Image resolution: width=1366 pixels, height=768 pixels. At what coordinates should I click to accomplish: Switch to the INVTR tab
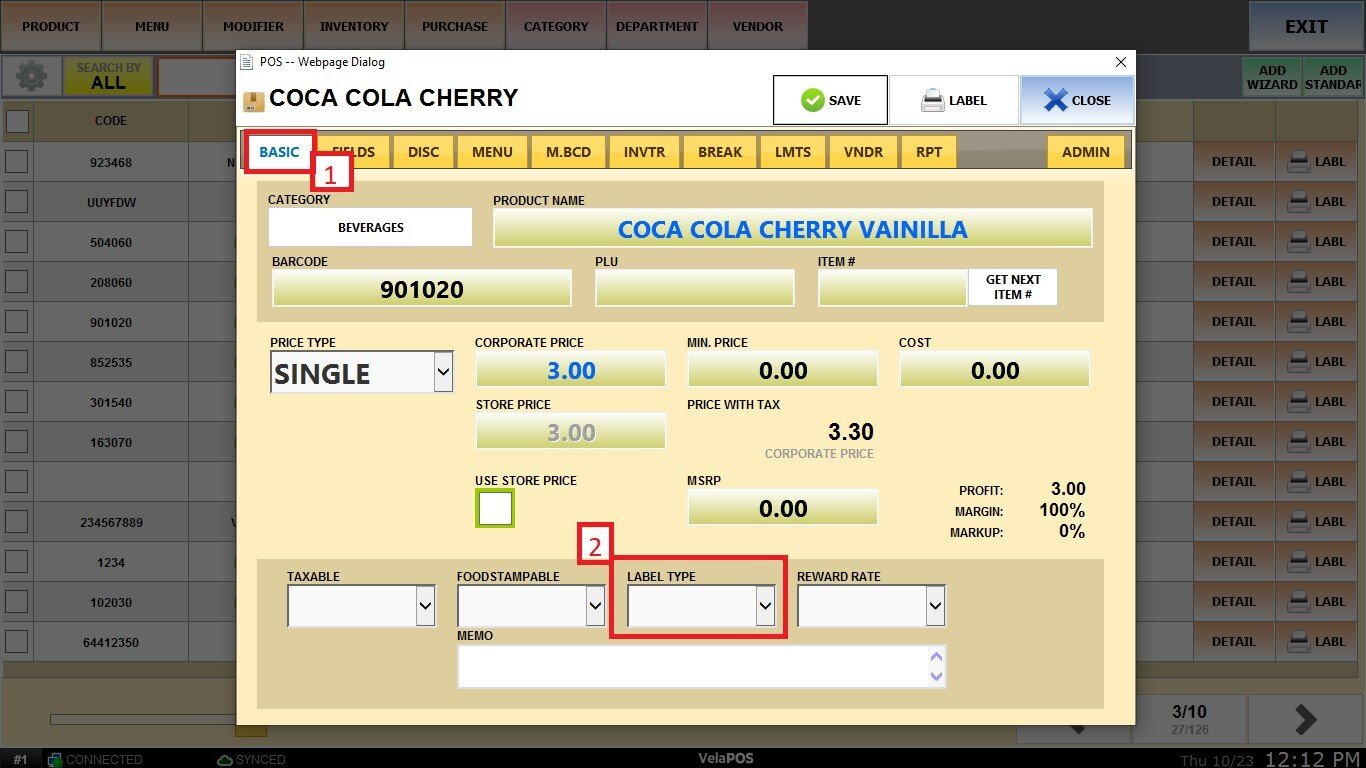tap(643, 152)
